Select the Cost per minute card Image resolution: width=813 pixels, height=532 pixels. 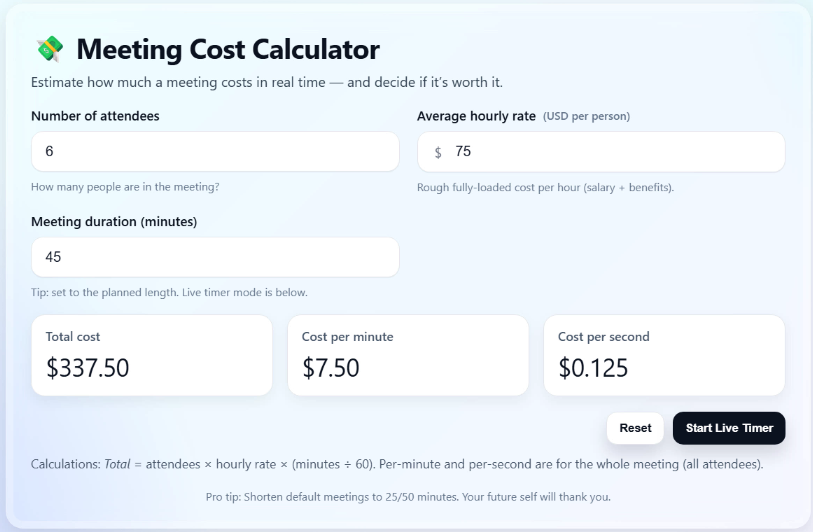point(408,355)
